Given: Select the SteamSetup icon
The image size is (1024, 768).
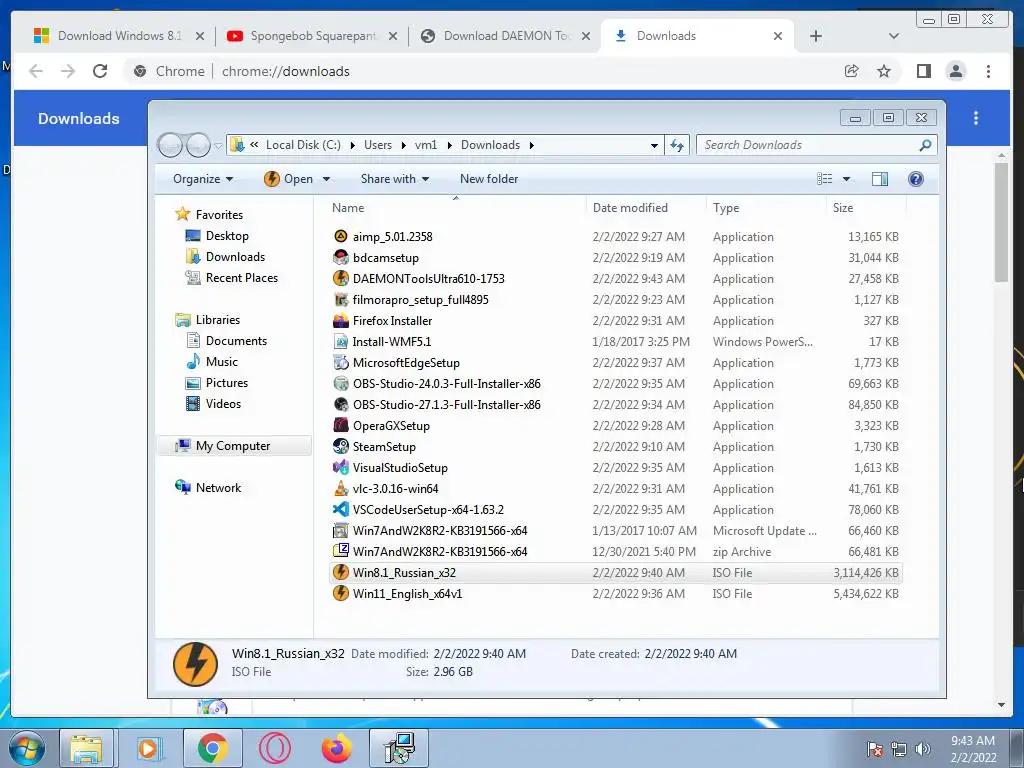Looking at the screenshot, I should [x=340, y=447].
